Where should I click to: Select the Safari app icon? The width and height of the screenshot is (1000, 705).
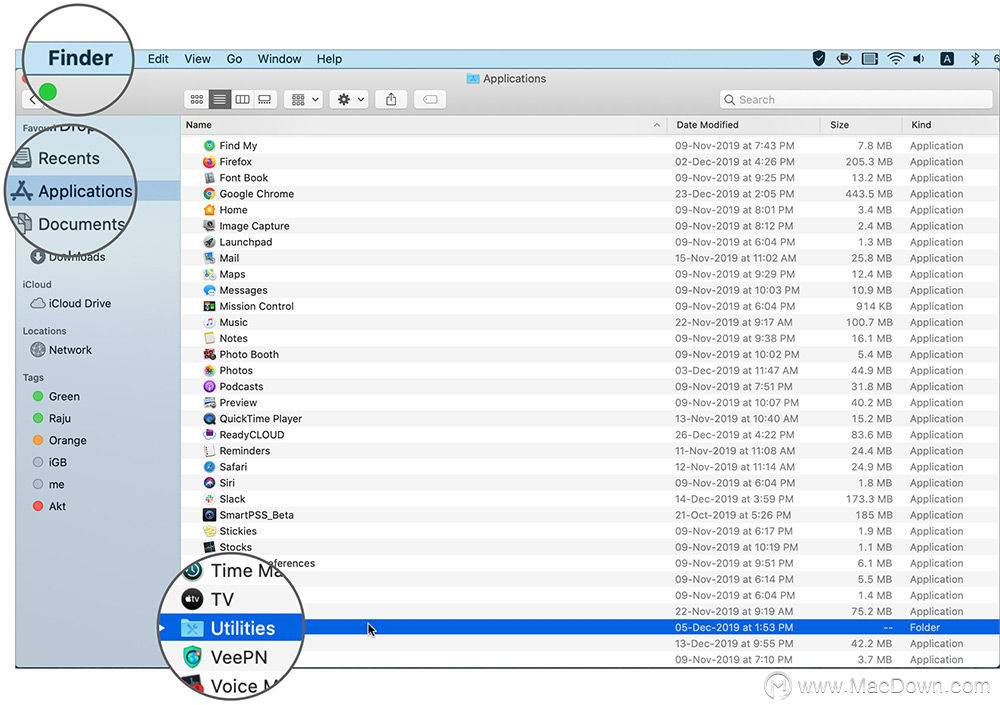(x=209, y=466)
